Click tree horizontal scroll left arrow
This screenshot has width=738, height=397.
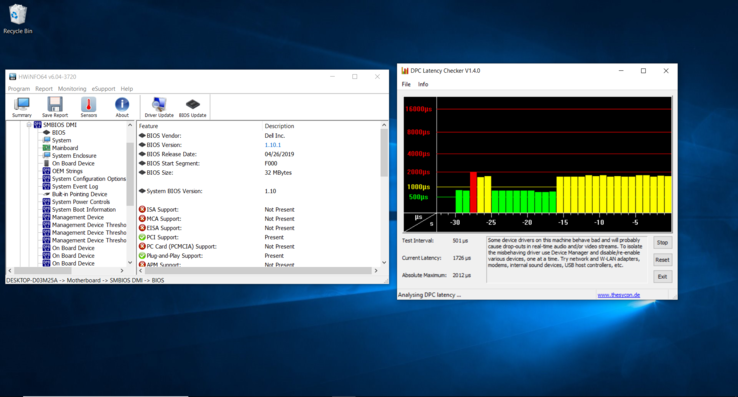pyautogui.click(x=10, y=271)
